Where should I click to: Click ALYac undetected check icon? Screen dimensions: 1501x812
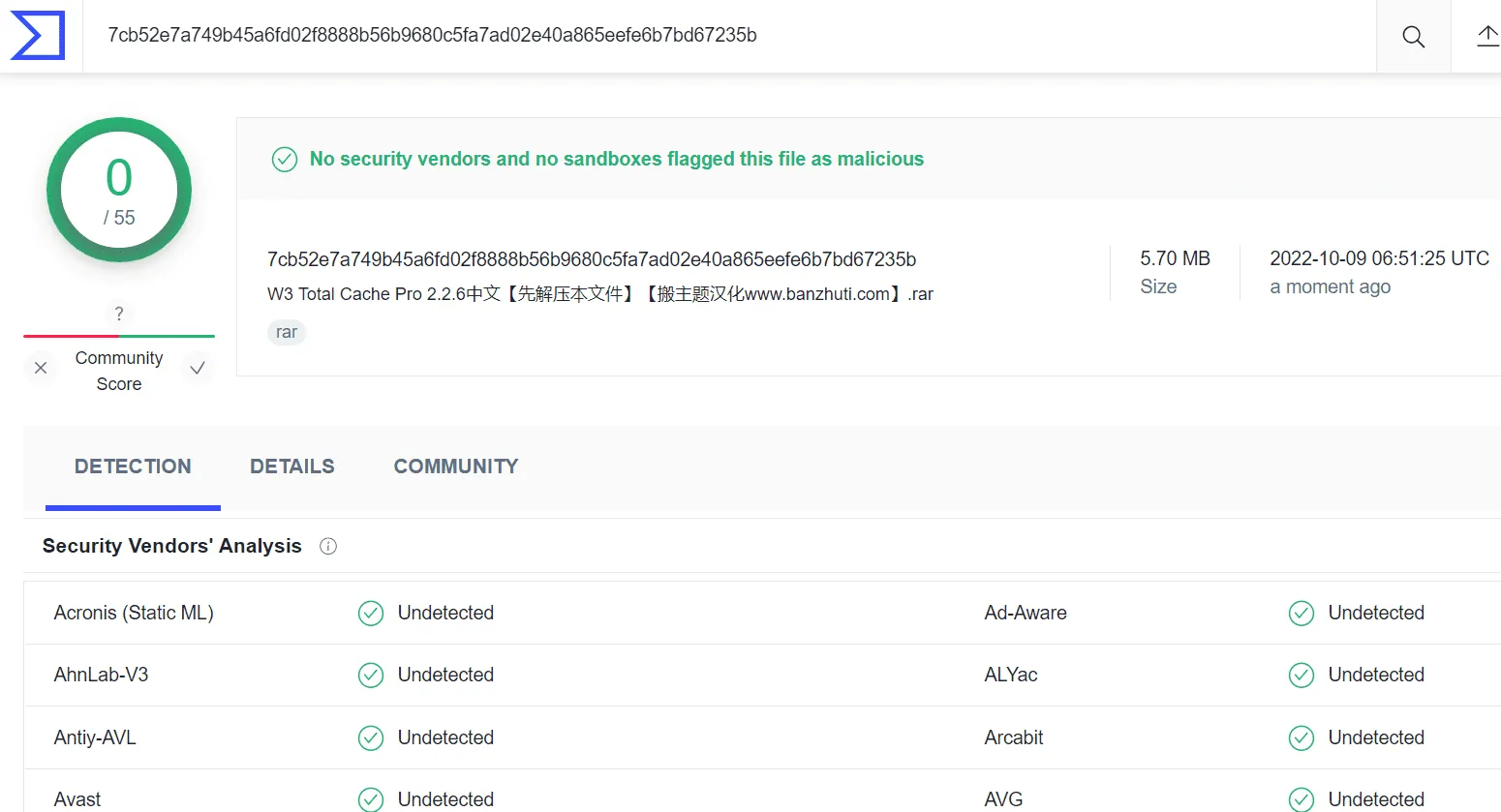tap(1302, 676)
